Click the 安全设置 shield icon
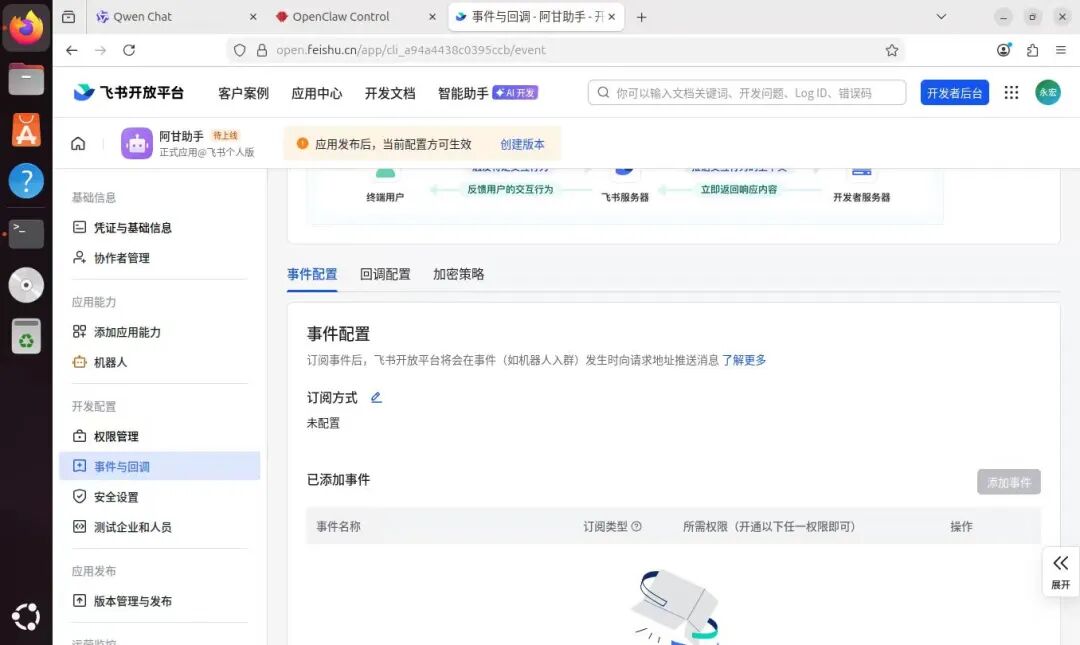The height and width of the screenshot is (645, 1080). click(x=80, y=496)
